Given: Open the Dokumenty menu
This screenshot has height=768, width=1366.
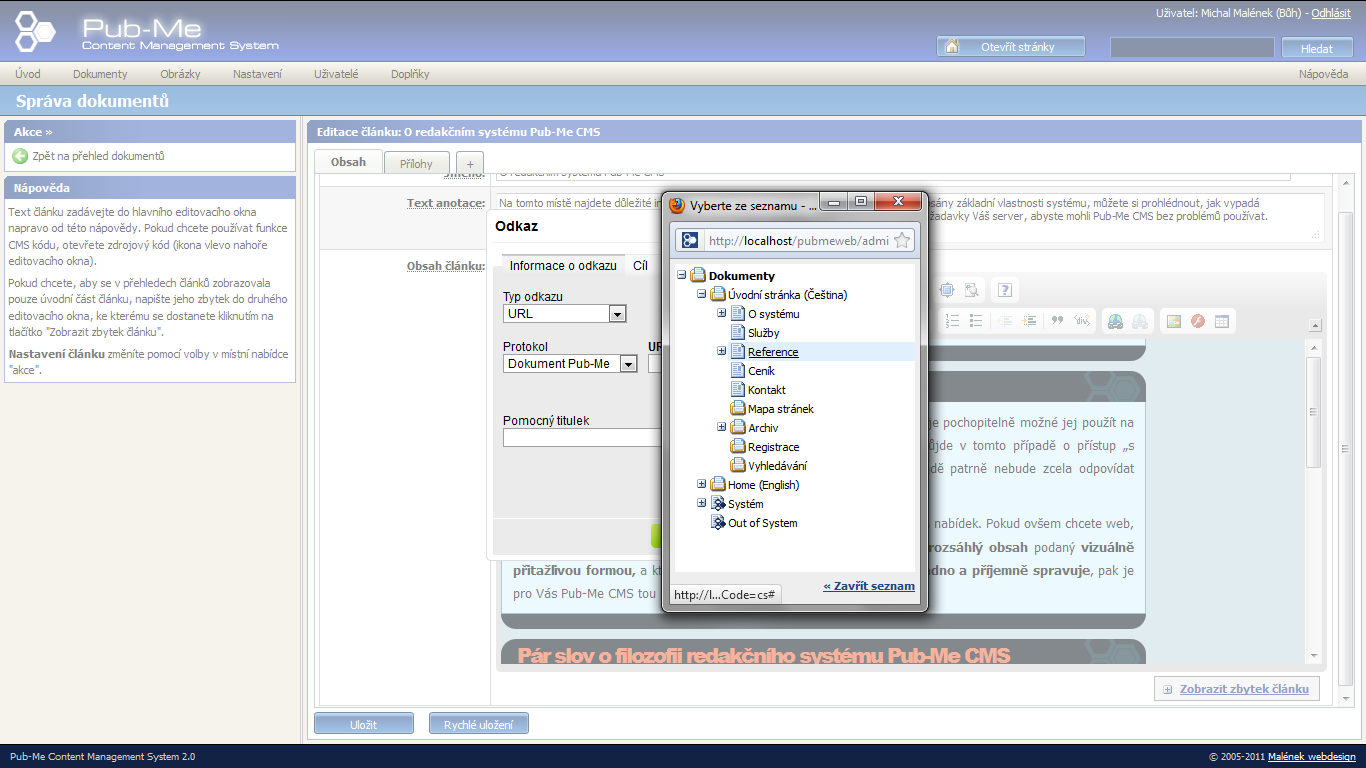Looking at the screenshot, I should click(x=100, y=74).
